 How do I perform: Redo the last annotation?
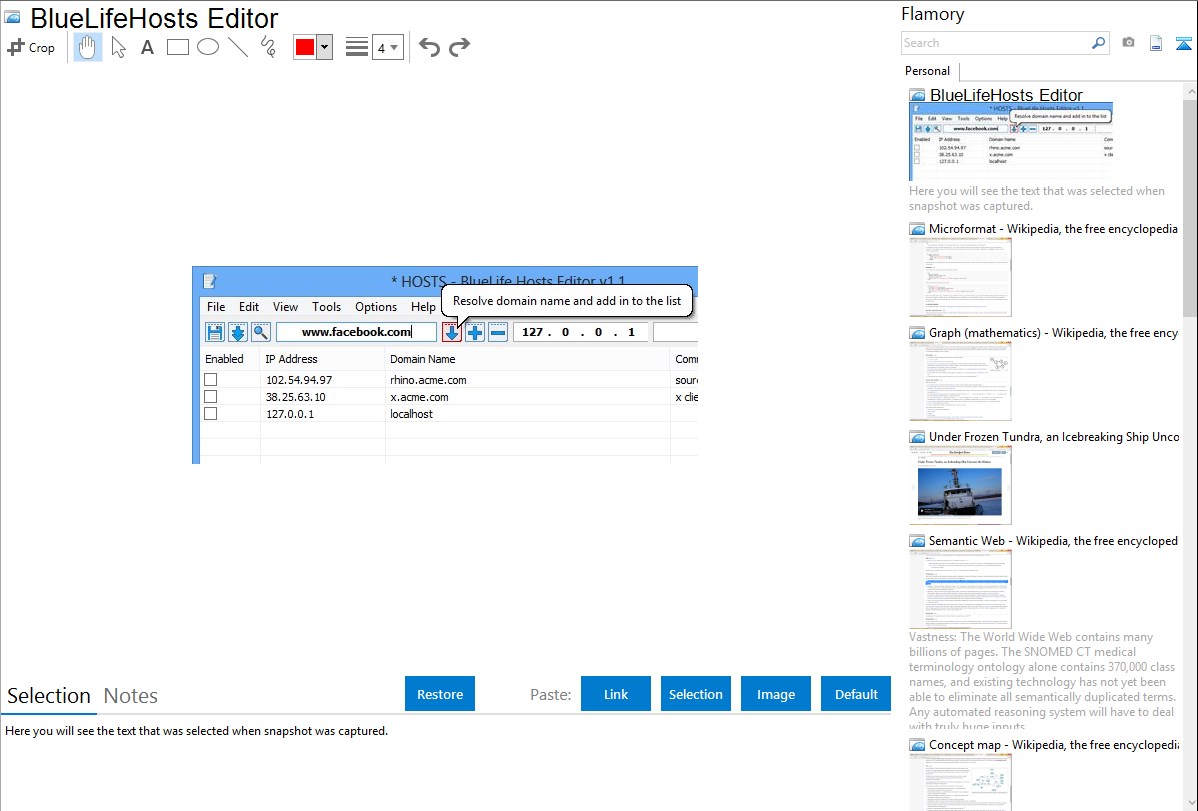coord(459,47)
